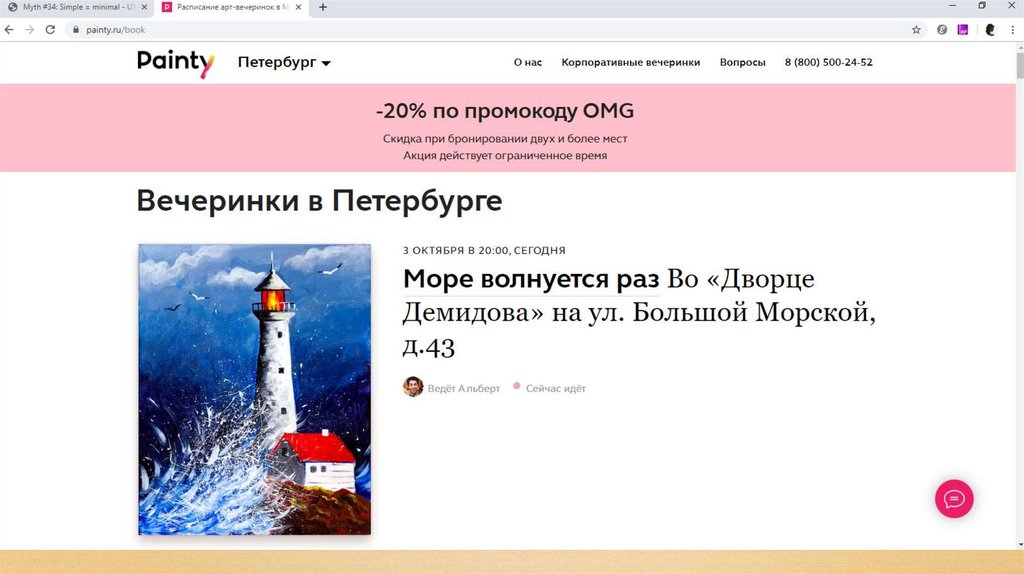Select the Расписание арт-вечеринок tab

pos(232,7)
